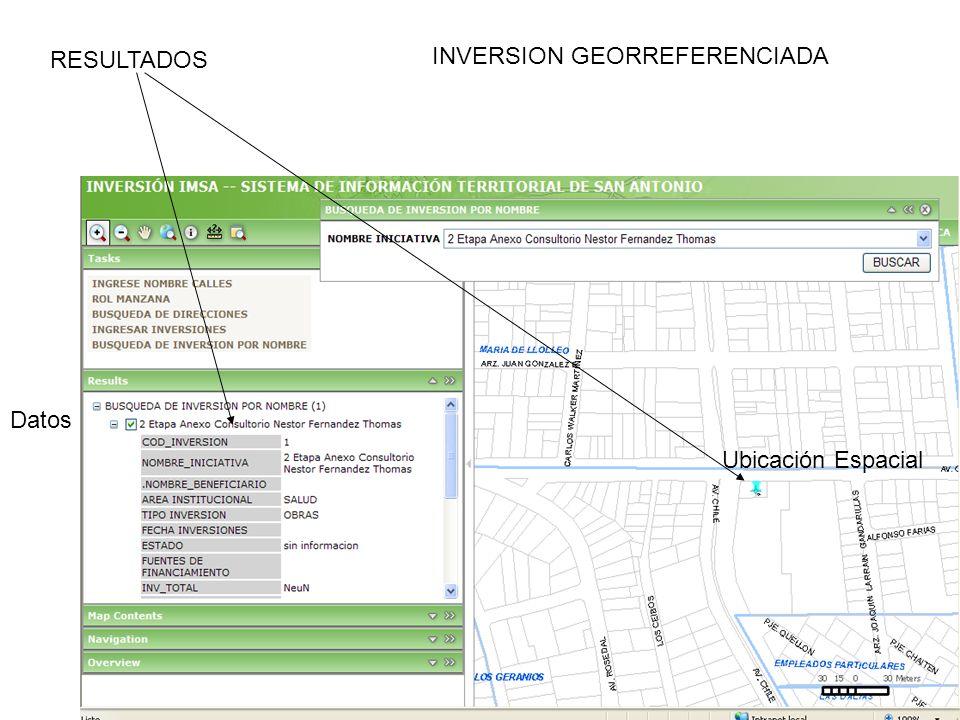Click the LOS GERANIOS map label
The width and height of the screenshot is (960, 720).
(x=509, y=677)
